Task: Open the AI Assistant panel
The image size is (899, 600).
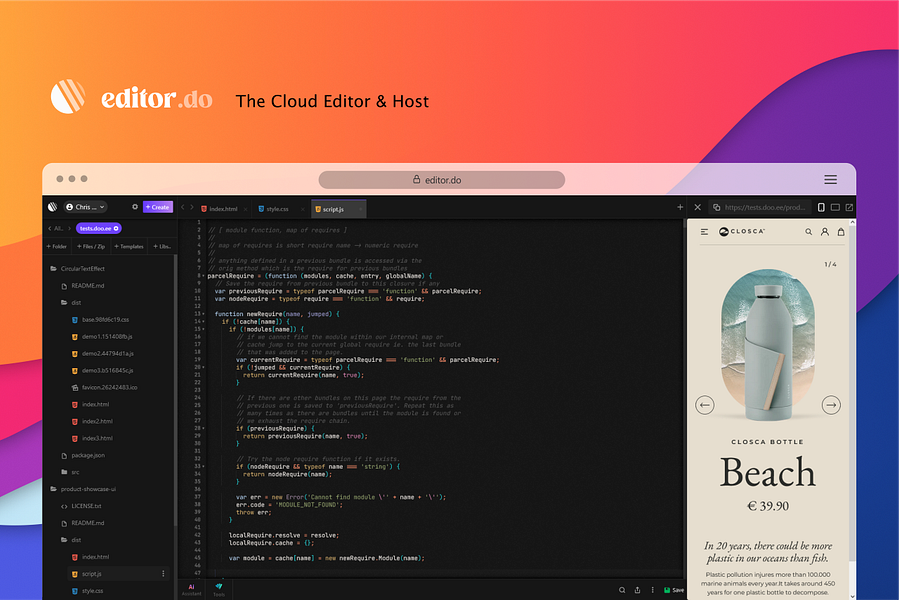Action: [190, 591]
